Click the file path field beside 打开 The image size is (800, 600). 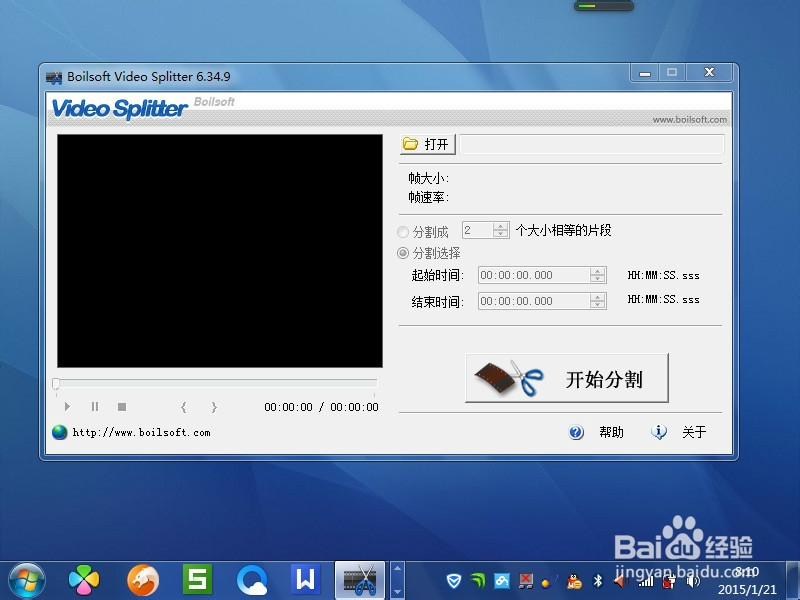[592, 144]
